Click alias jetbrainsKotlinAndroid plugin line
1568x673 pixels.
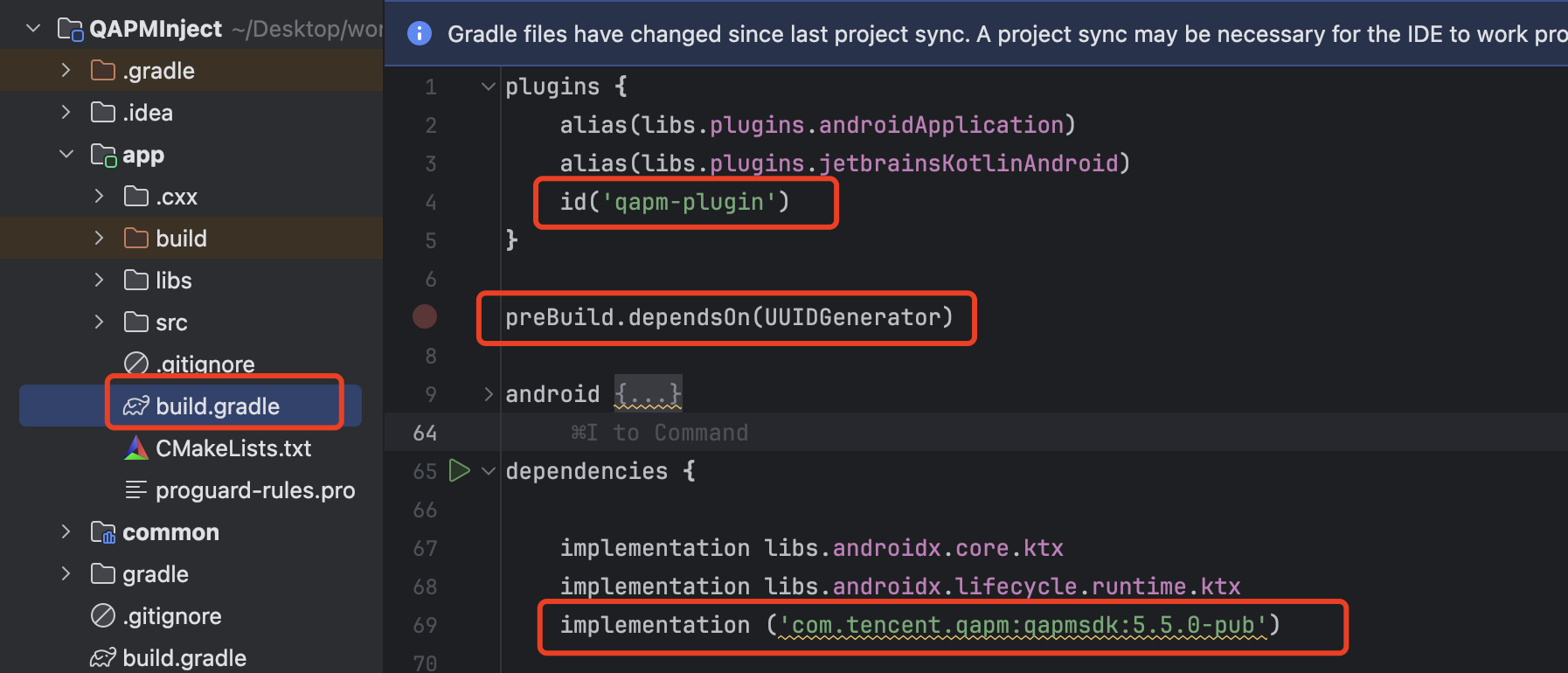[x=845, y=163]
